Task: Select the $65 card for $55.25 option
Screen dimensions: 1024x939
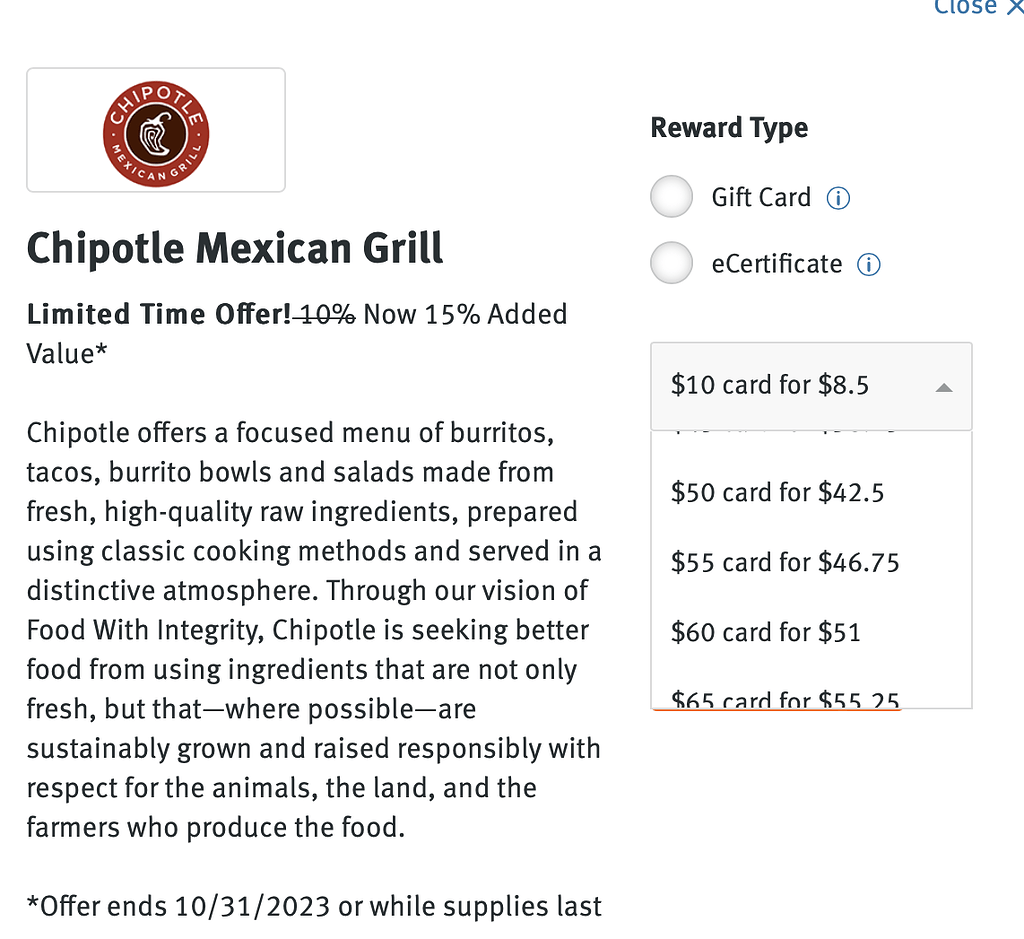Action: 785,698
